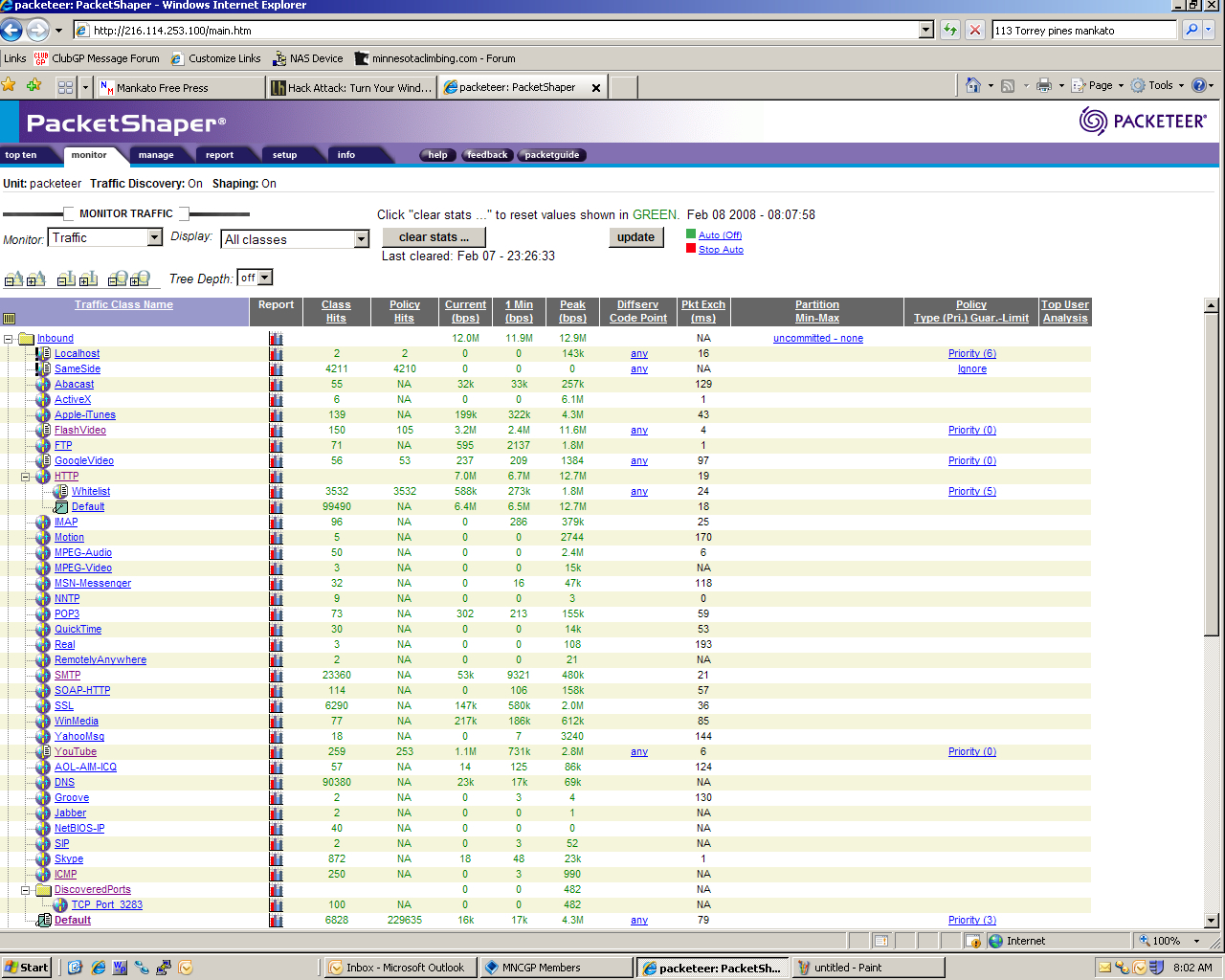
Task: Collapse the DiscoveredPorts folder node
Action: [x=26, y=890]
